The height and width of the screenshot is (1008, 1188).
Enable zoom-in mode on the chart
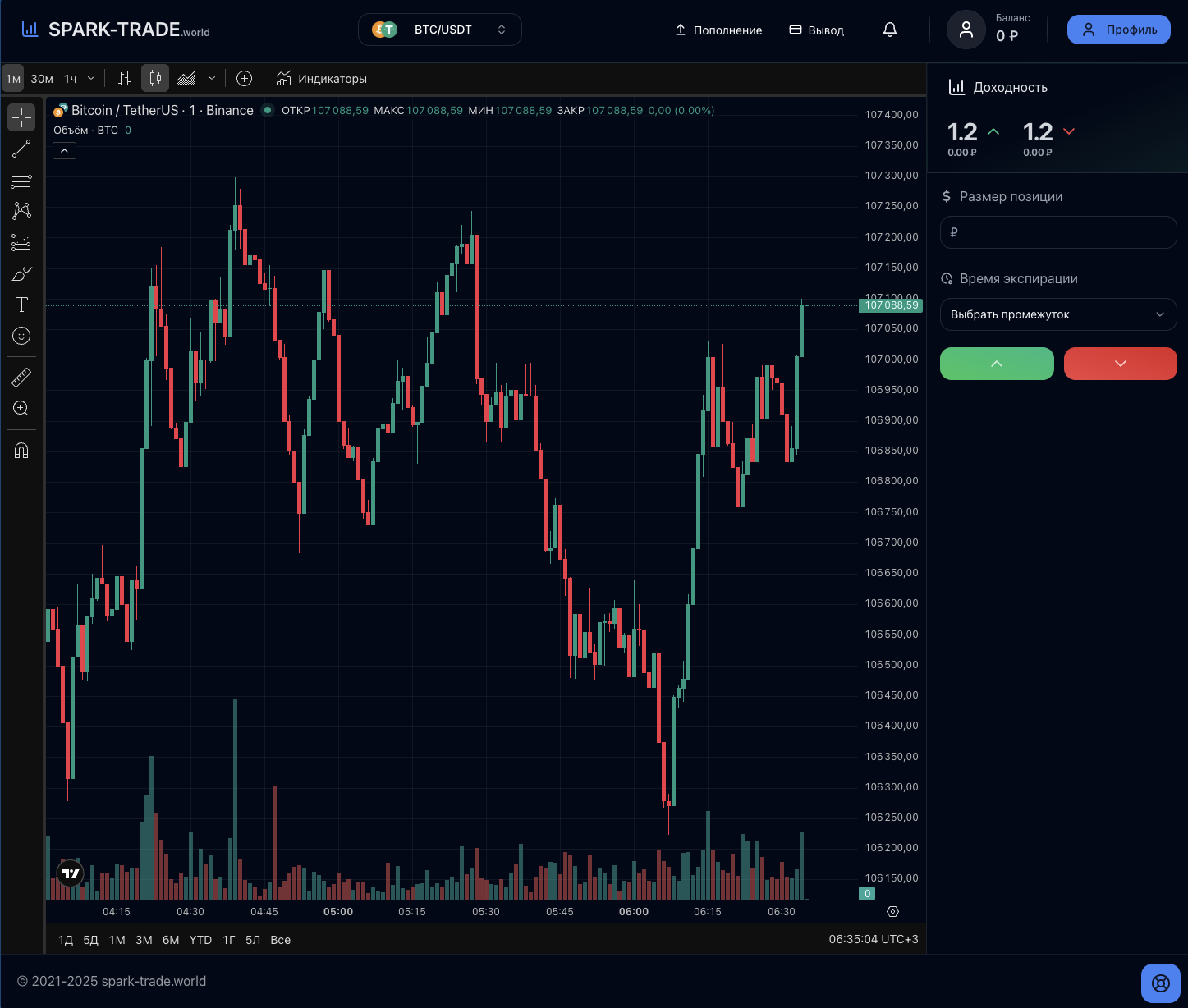(21, 408)
